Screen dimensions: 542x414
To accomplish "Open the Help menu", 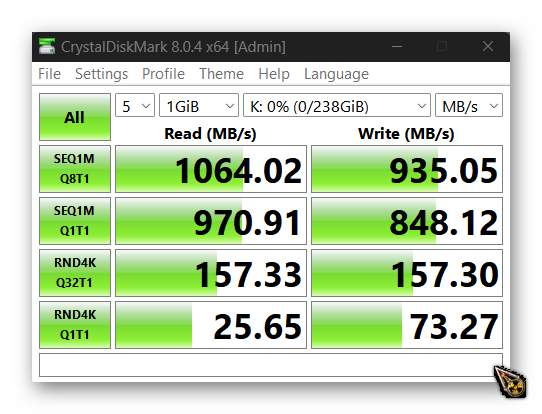I will (274, 74).
